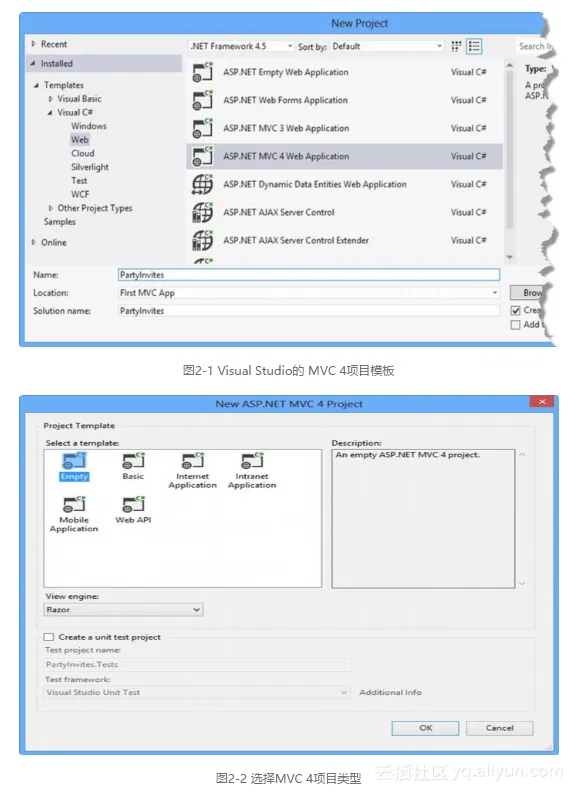
Task: Open the .NET Framework 4.5 dropdown
Action: [x=241, y=46]
